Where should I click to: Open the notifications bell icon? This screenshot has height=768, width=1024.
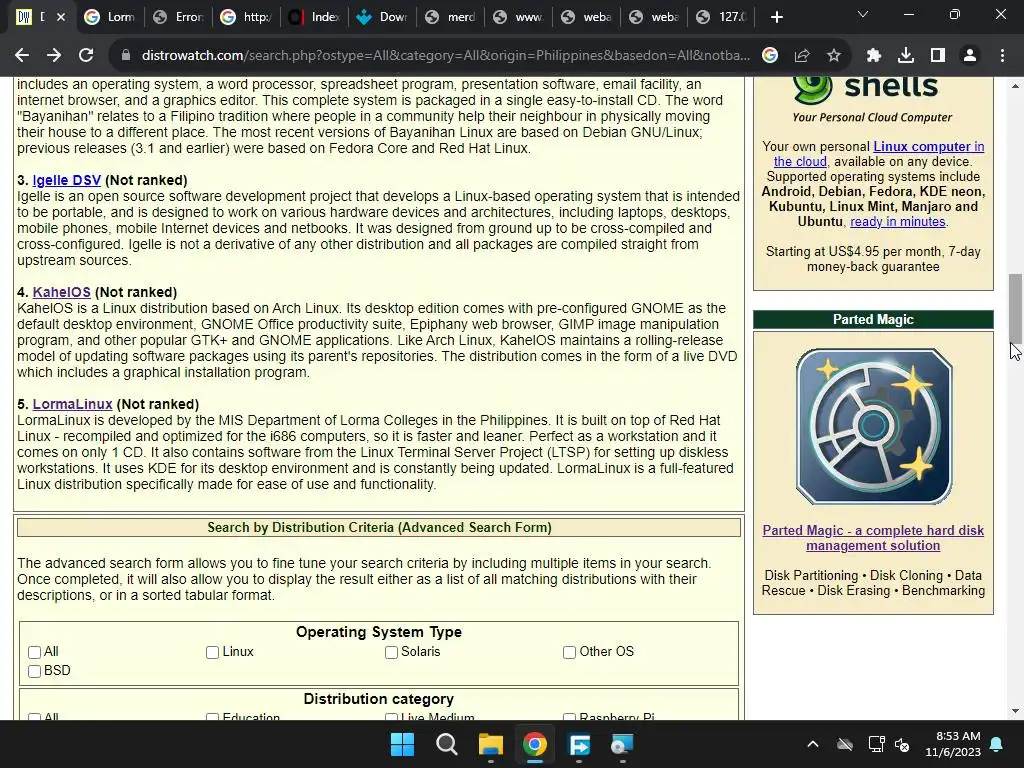click(997, 744)
